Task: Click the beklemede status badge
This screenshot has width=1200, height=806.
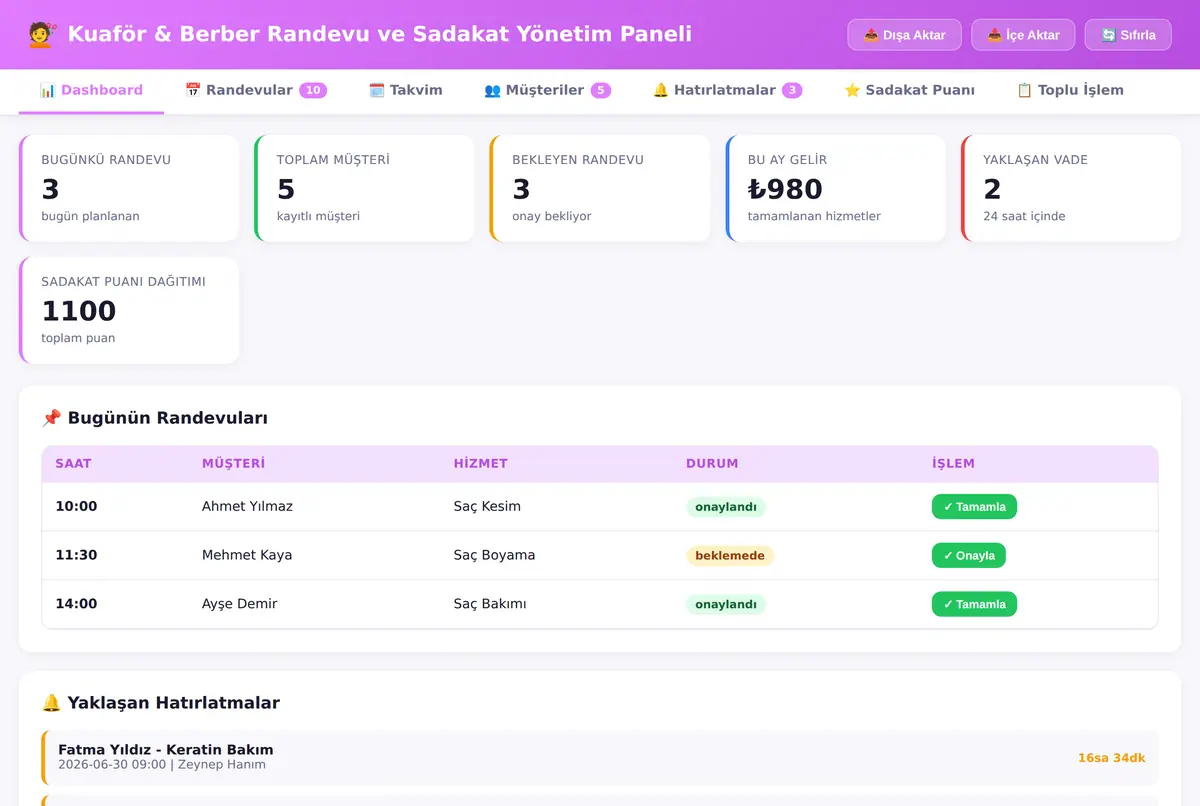Action: [x=730, y=556]
